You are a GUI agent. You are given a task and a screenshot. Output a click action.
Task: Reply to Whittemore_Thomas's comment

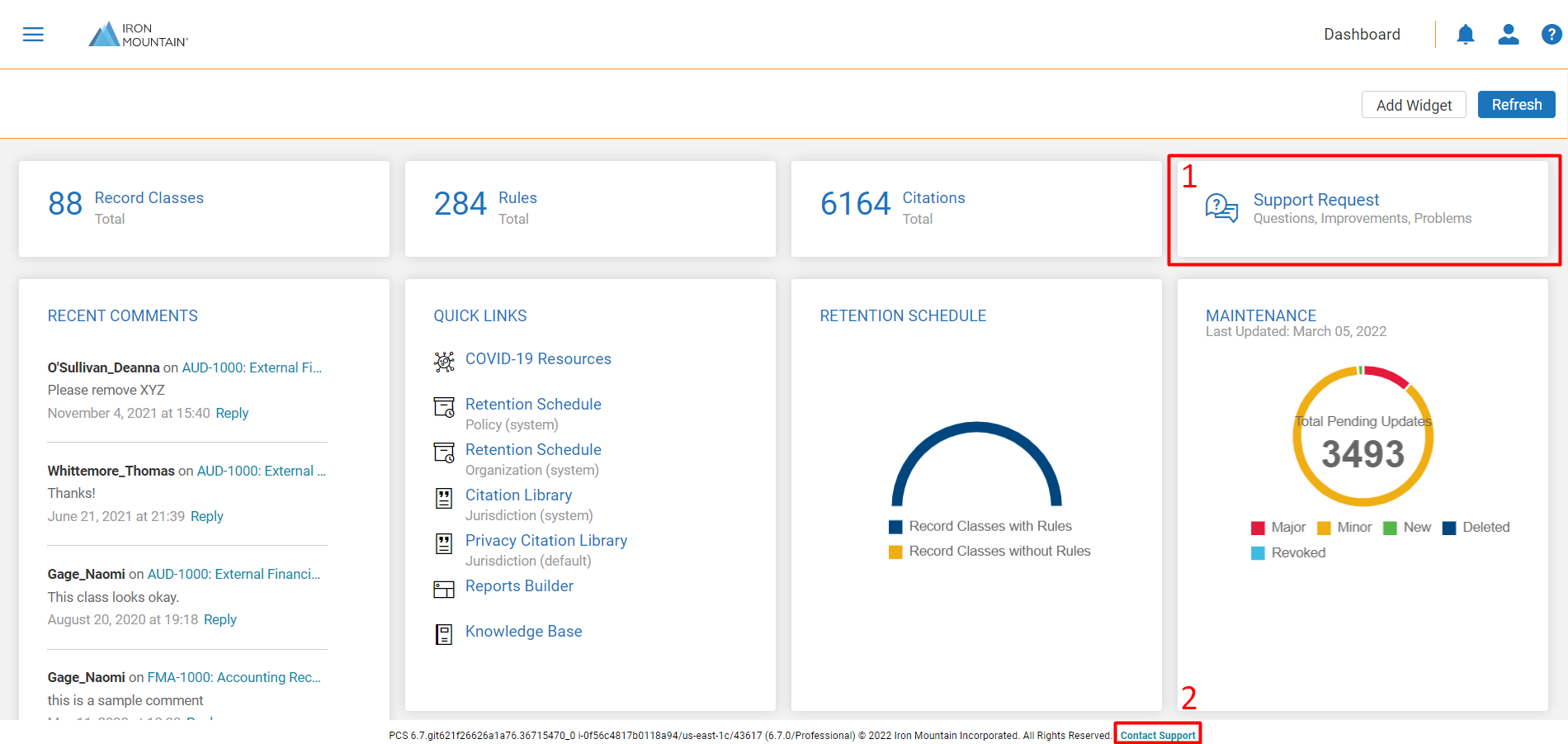[x=207, y=516]
